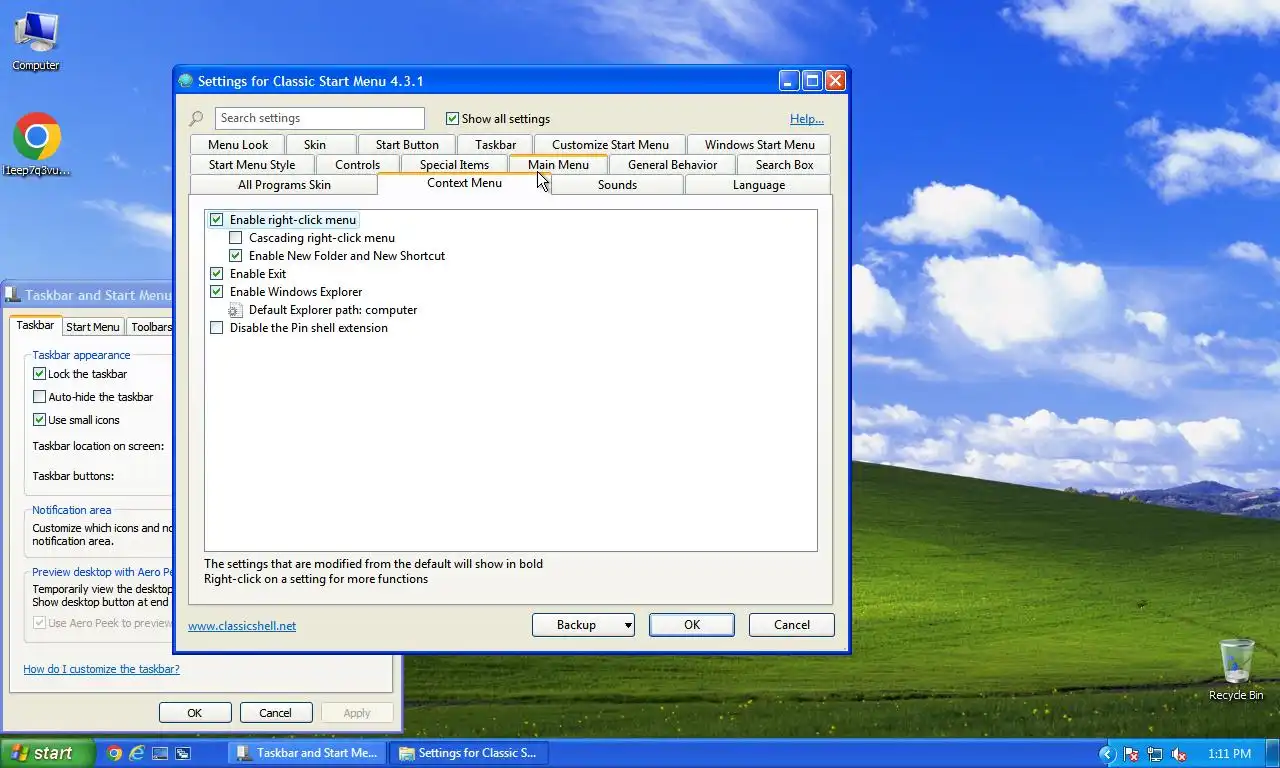The width and height of the screenshot is (1280, 768).
Task: Click Cancel in the Taskbar properties window
Action: (275, 713)
